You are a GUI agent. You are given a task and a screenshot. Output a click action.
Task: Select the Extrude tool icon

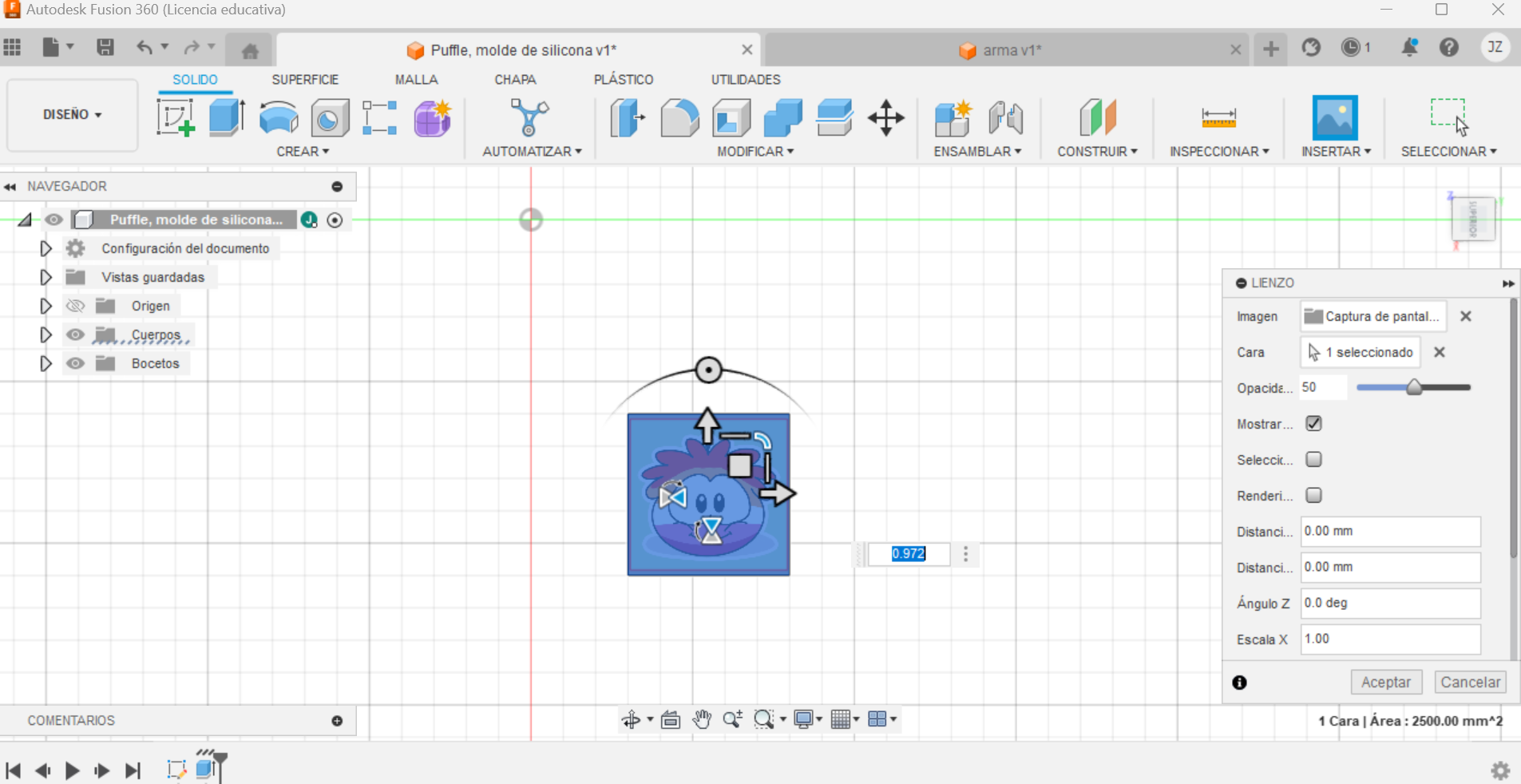point(227,118)
